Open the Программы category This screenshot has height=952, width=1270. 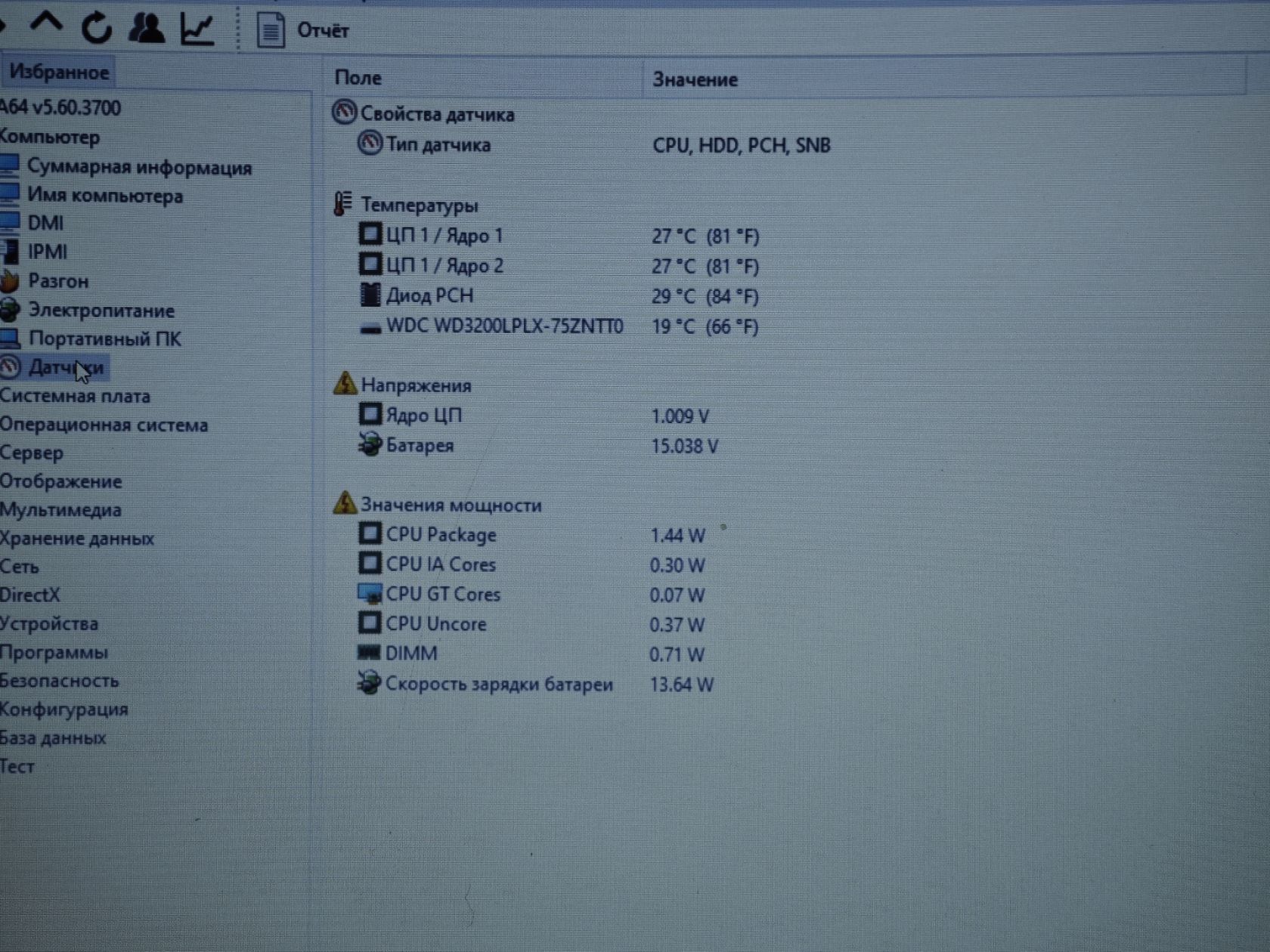pyautogui.click(x=54, y=652)
